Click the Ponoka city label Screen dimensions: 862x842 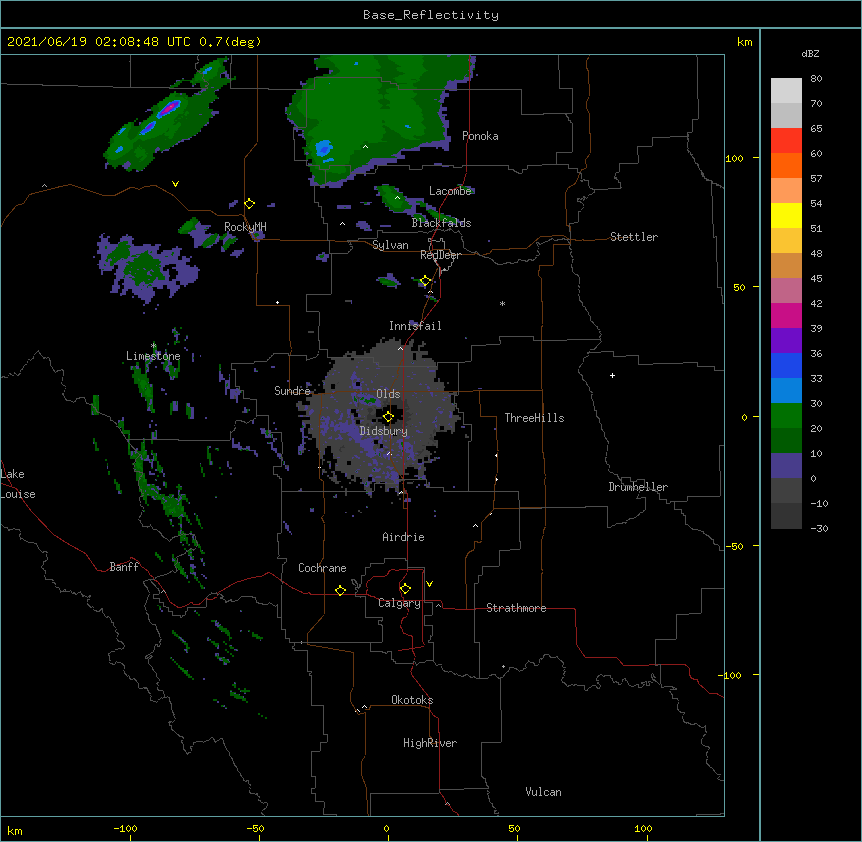[480, 136]
